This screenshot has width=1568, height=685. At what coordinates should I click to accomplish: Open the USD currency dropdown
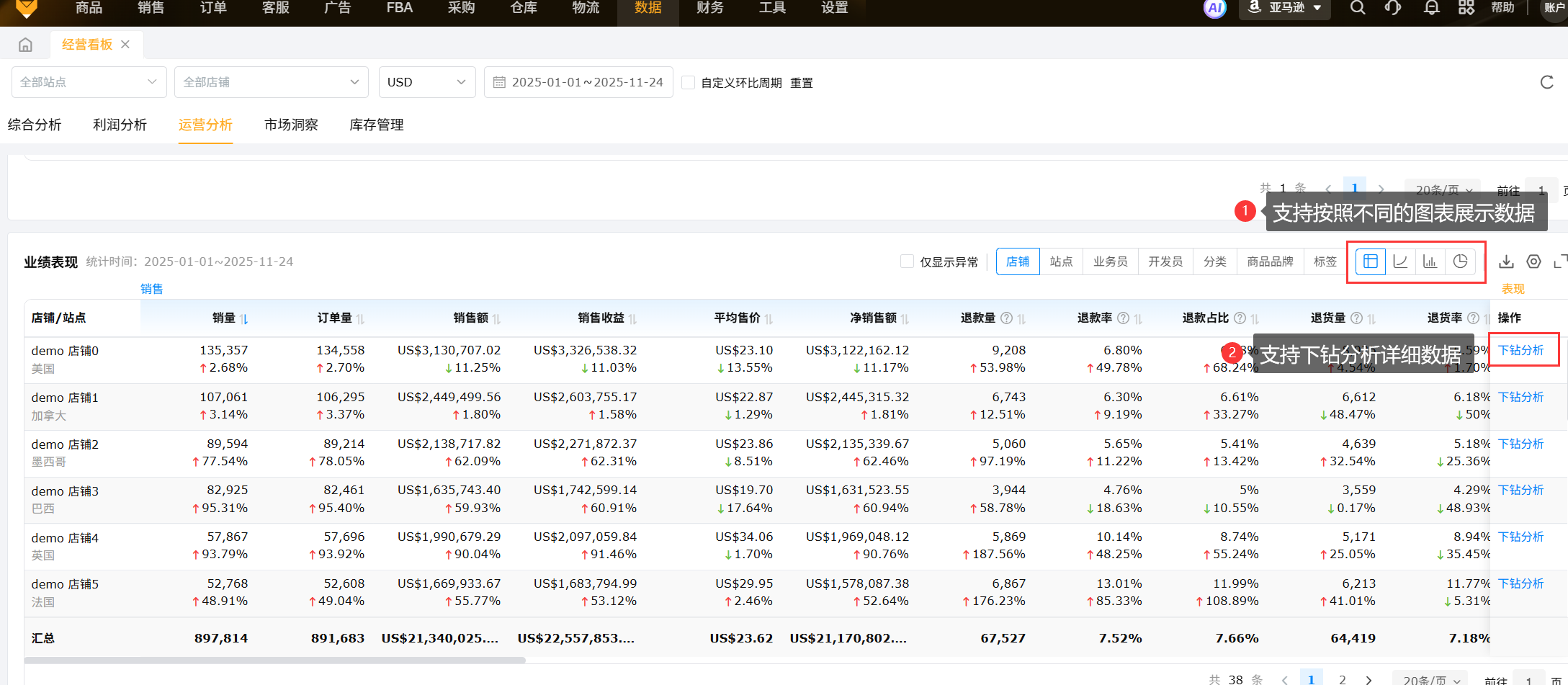click(426, 82)
